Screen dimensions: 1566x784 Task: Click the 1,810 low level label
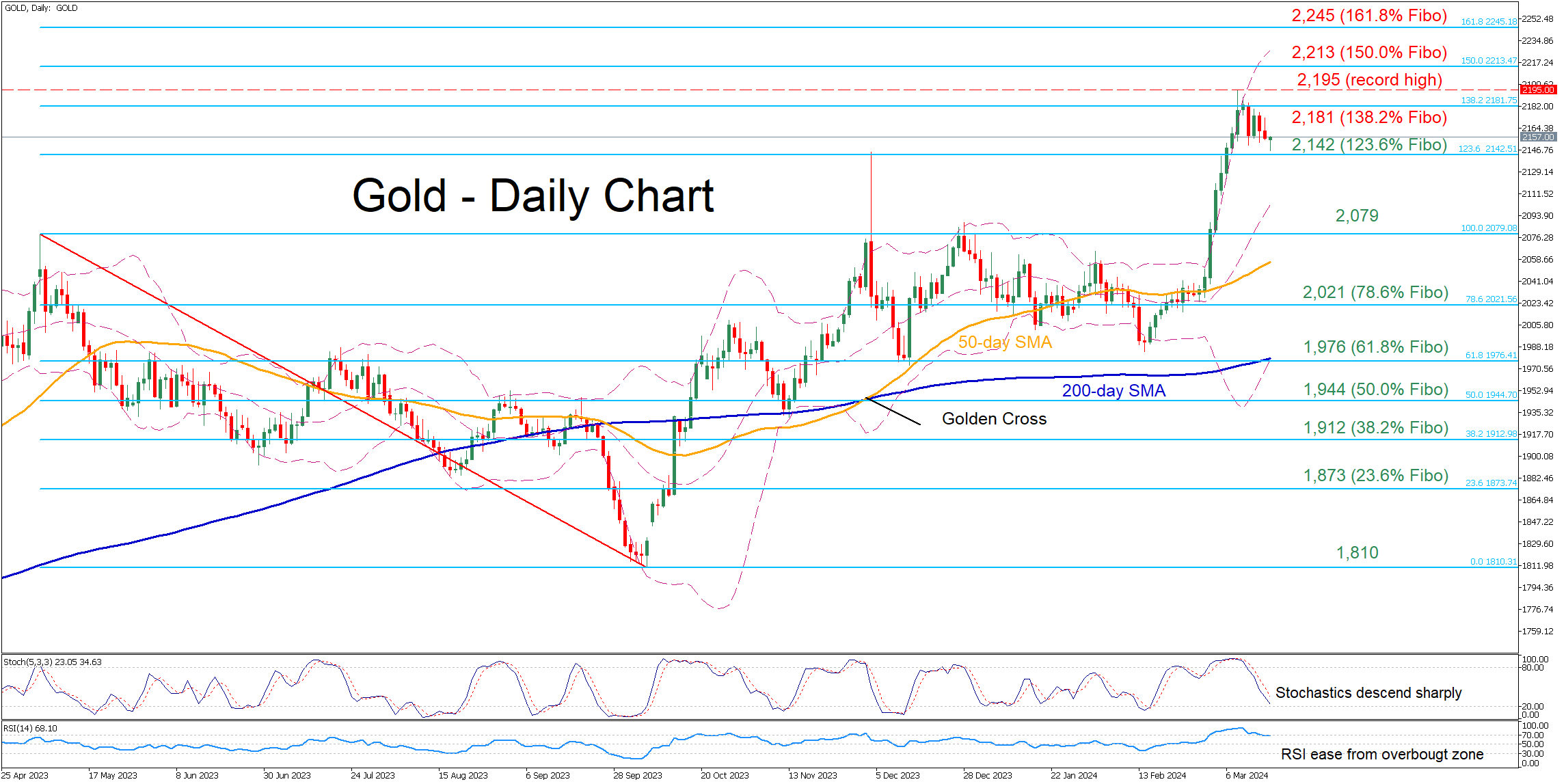[1357, 553]
